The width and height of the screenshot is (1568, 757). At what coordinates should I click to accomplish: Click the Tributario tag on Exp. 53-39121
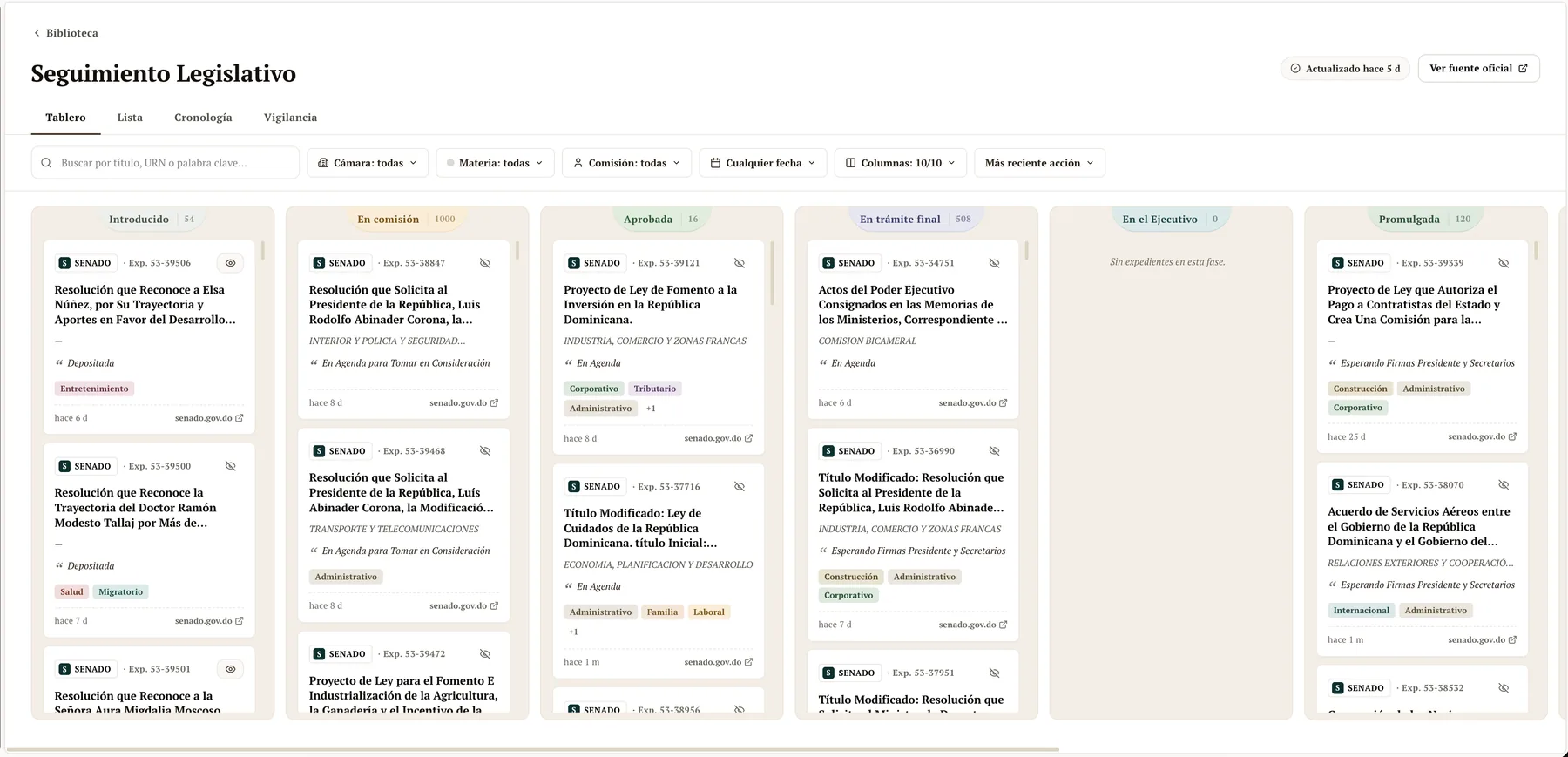coord(655,389)
